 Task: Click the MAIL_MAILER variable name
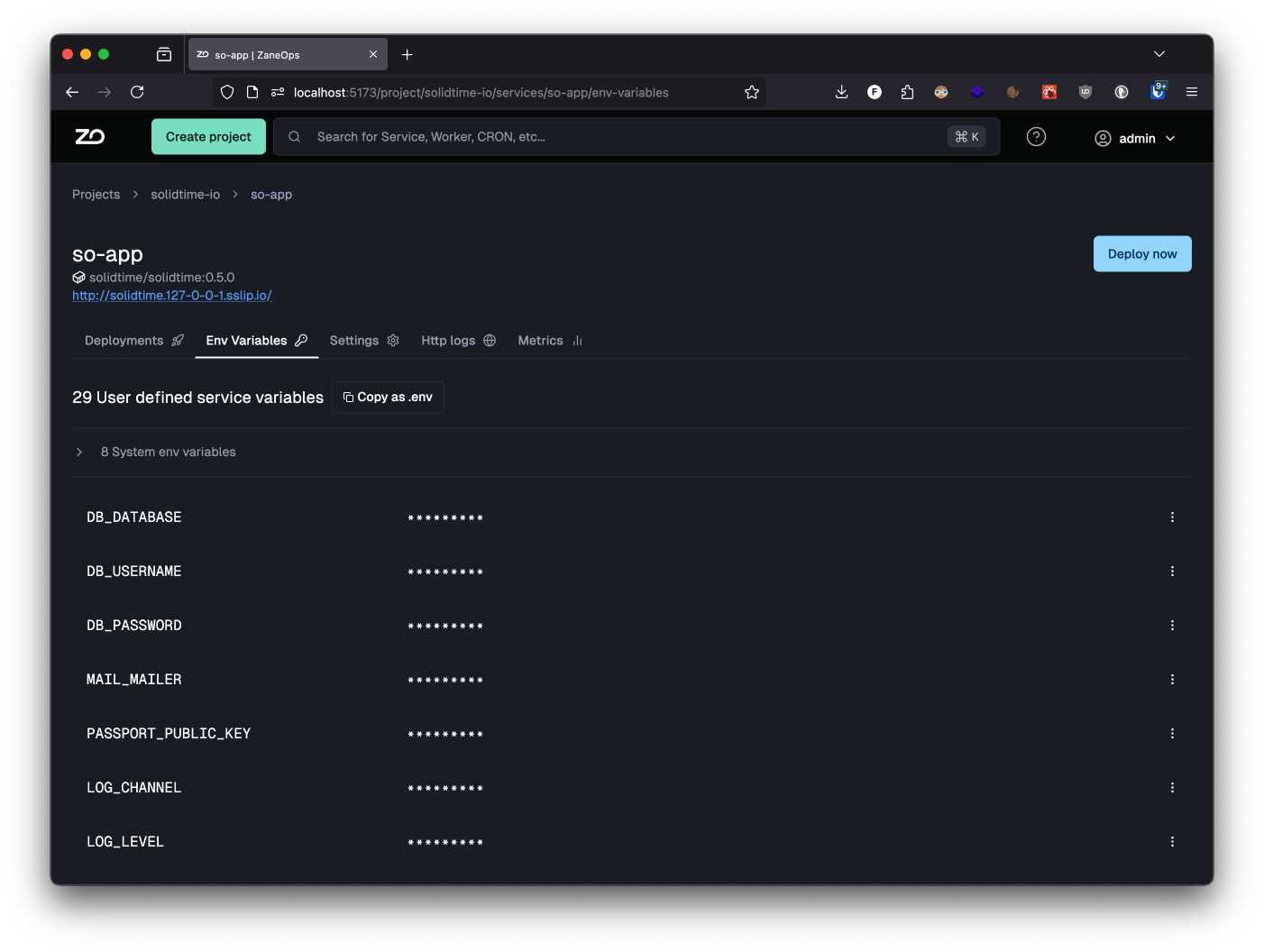coord(134,680)
